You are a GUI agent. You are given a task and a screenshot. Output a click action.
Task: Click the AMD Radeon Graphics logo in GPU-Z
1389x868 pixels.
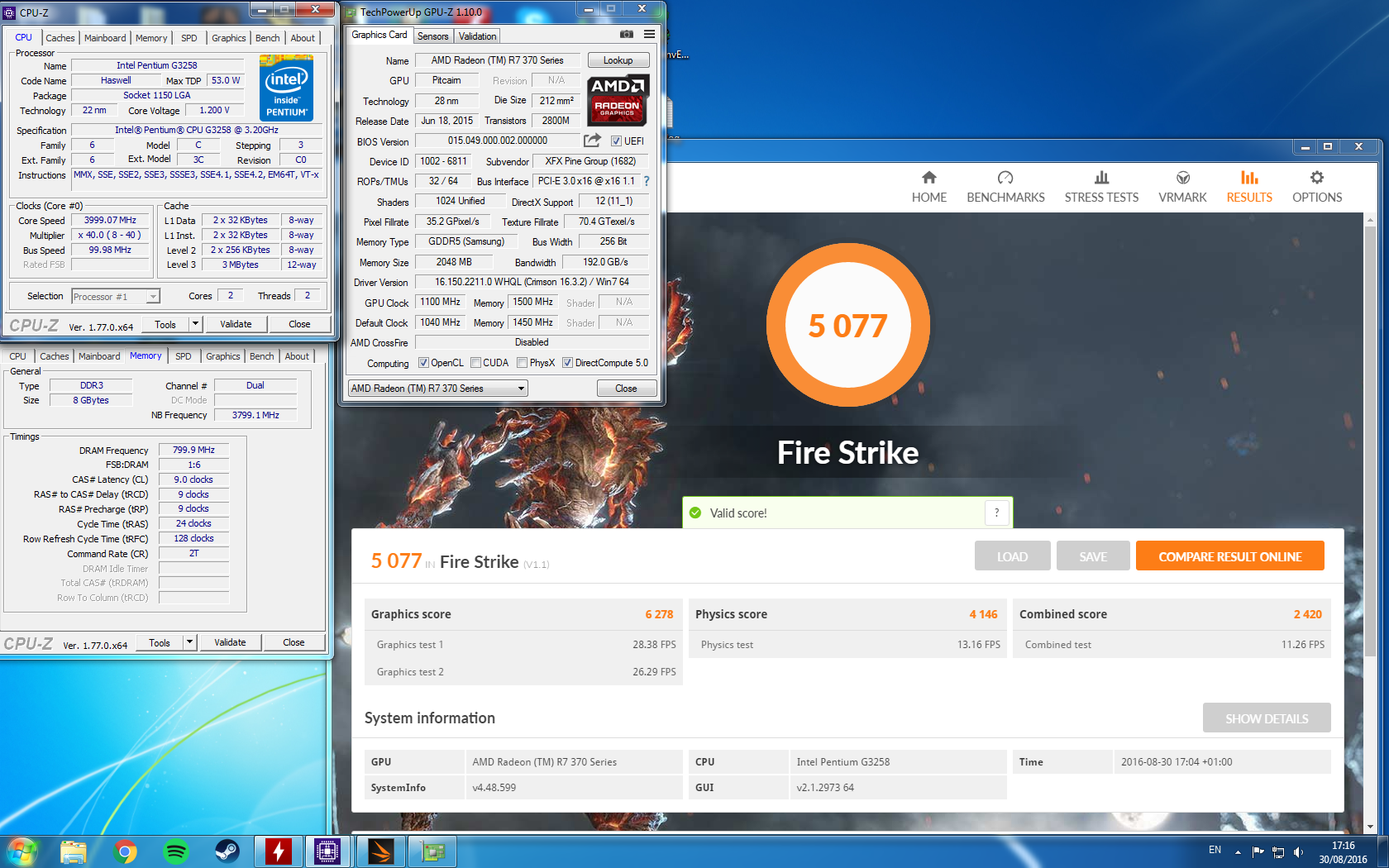pyautogui.click(x=618, y=99)
